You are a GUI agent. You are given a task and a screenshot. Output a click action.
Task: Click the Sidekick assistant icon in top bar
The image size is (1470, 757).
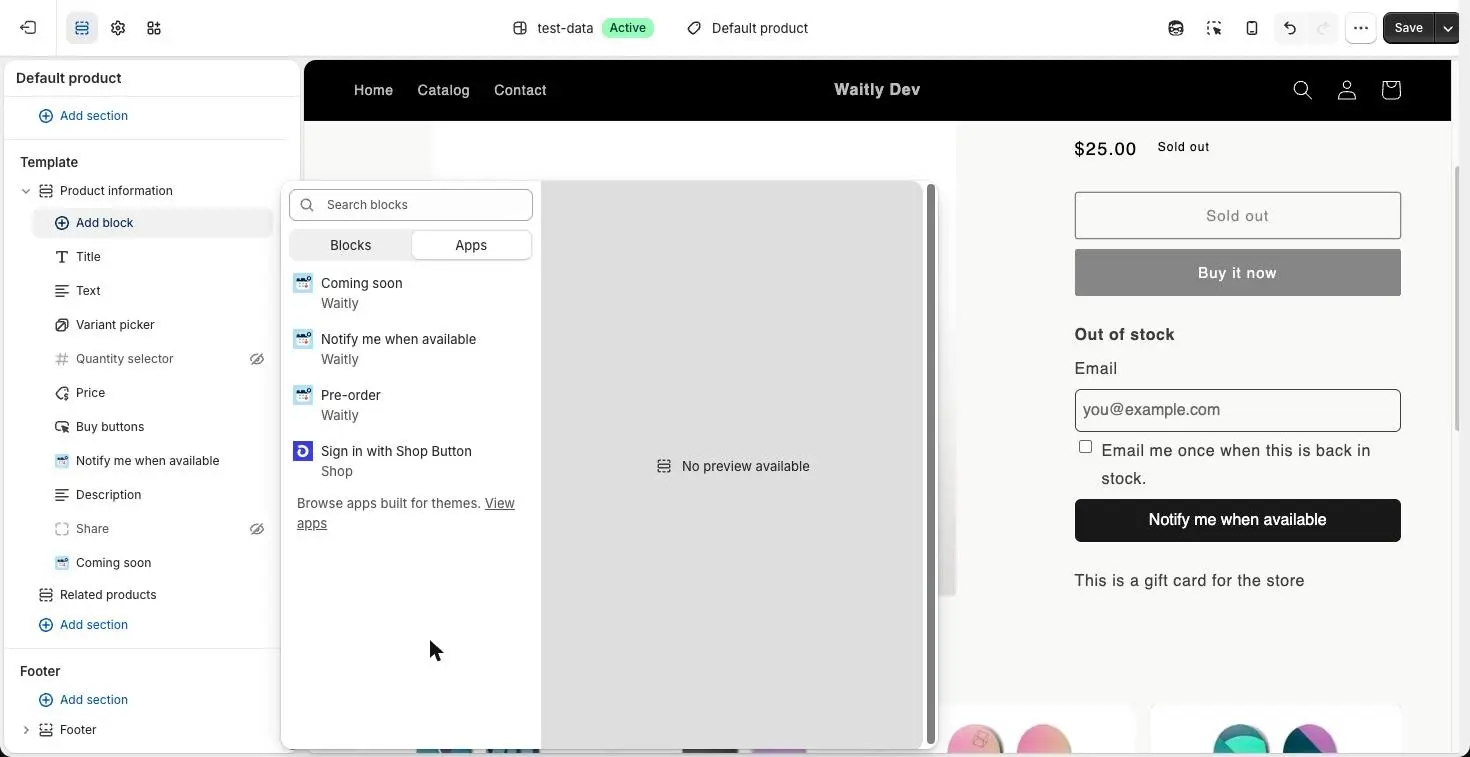(1176, 28)
